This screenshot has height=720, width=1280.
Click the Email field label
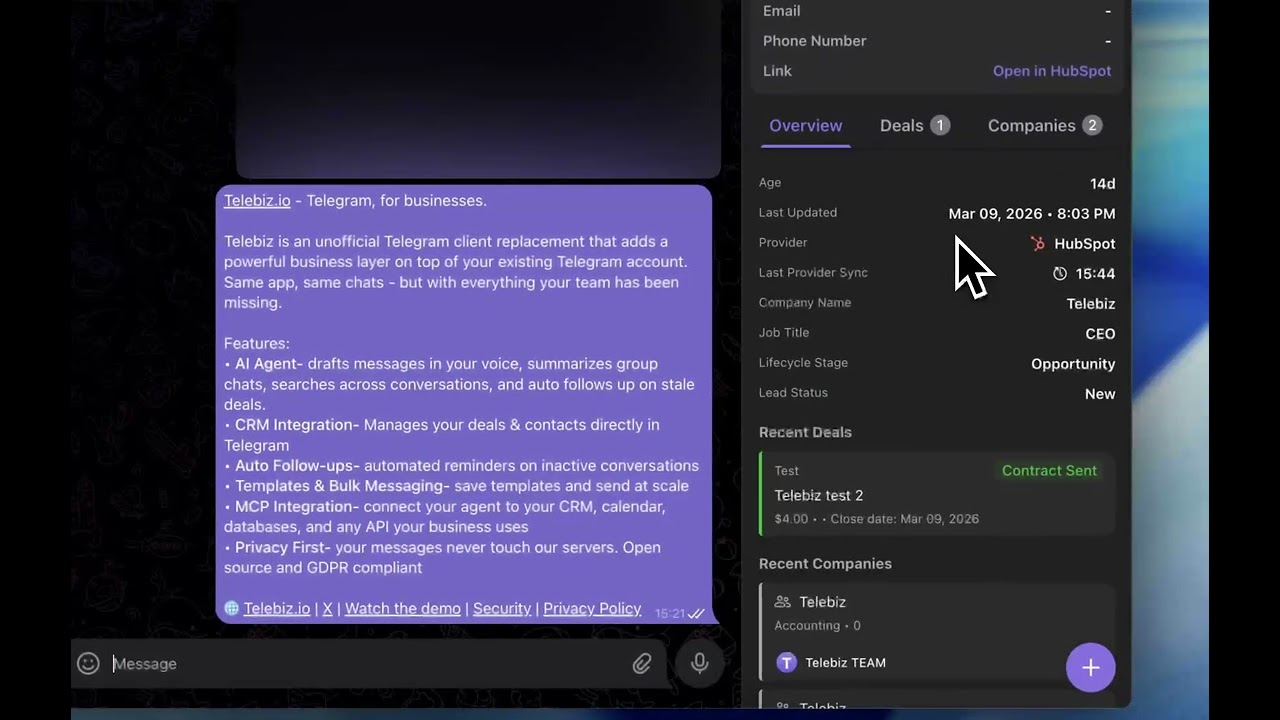pos(782,11)
